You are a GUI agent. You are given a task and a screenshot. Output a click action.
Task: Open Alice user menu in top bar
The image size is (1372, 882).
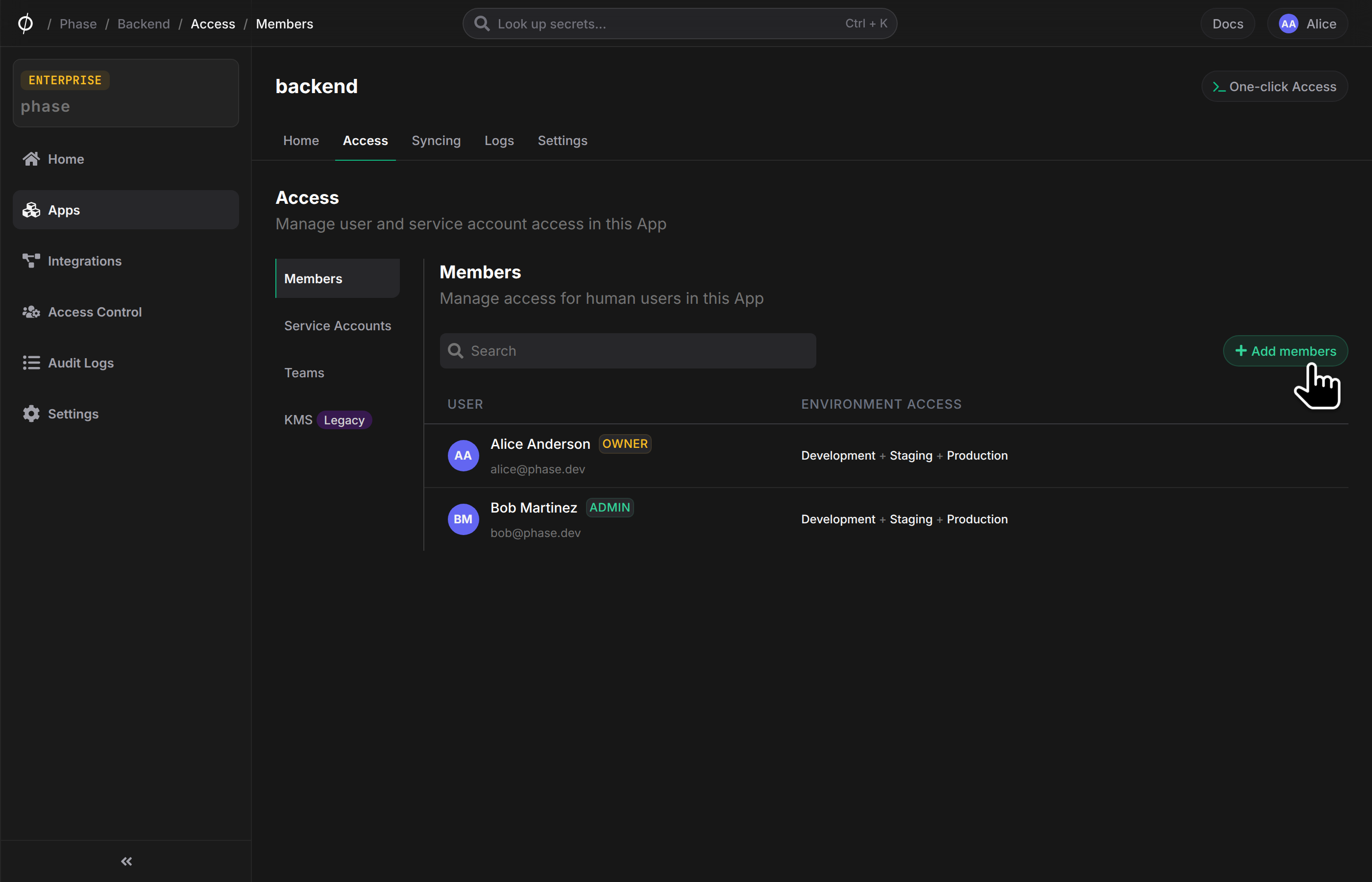coord(1307,24)
